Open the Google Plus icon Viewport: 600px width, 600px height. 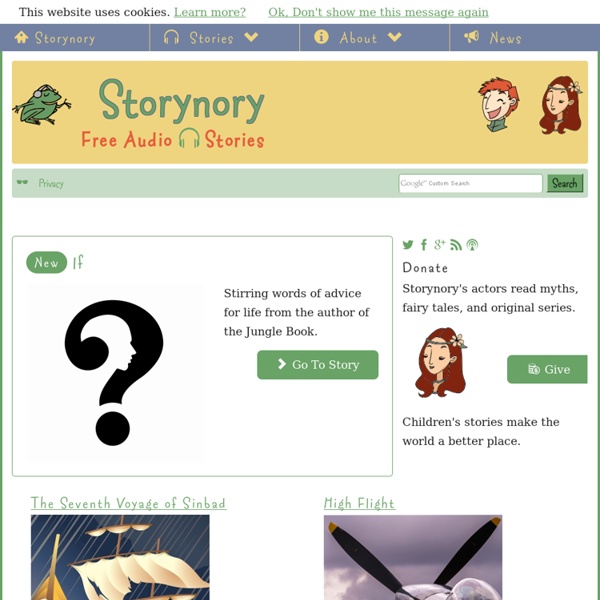pos(440,245)
